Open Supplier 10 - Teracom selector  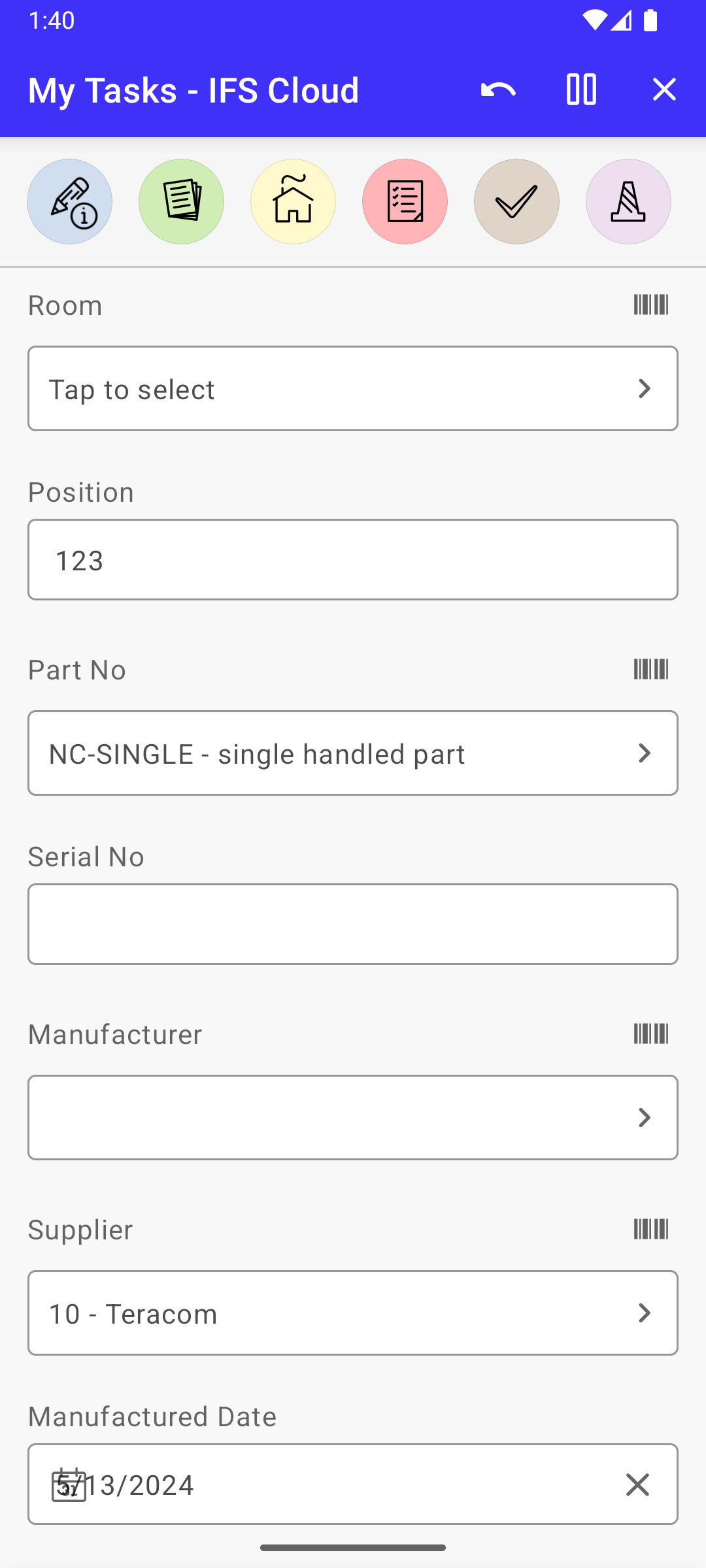click(353, 1313)
